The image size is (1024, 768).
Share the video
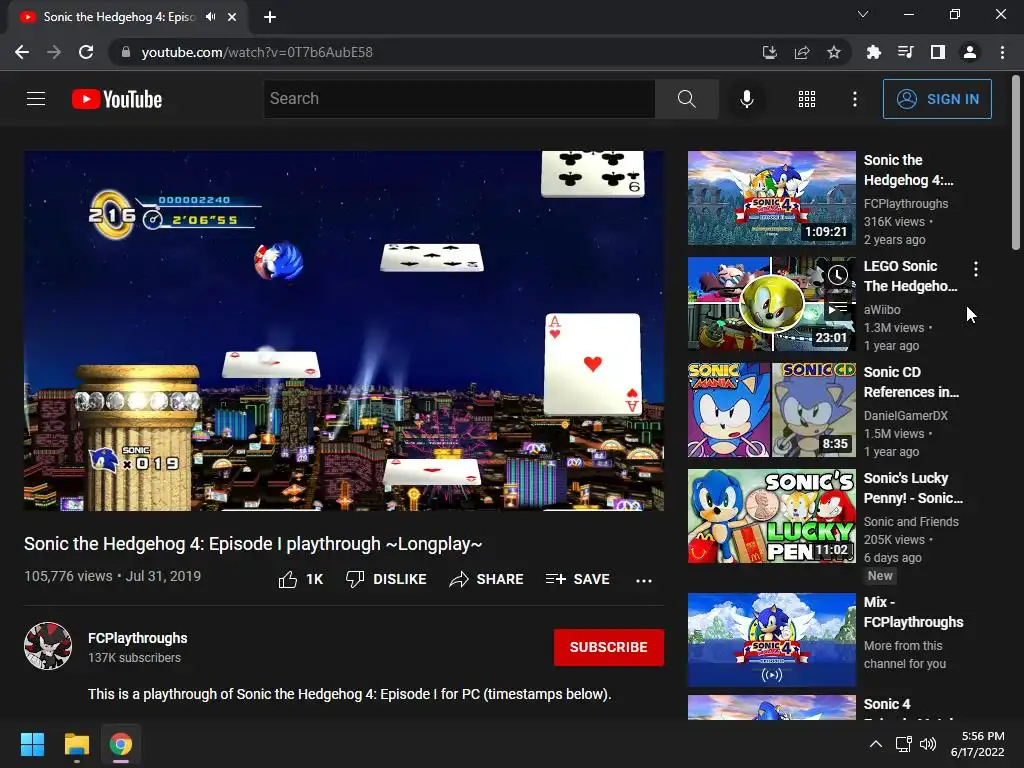tap(486, 579)
